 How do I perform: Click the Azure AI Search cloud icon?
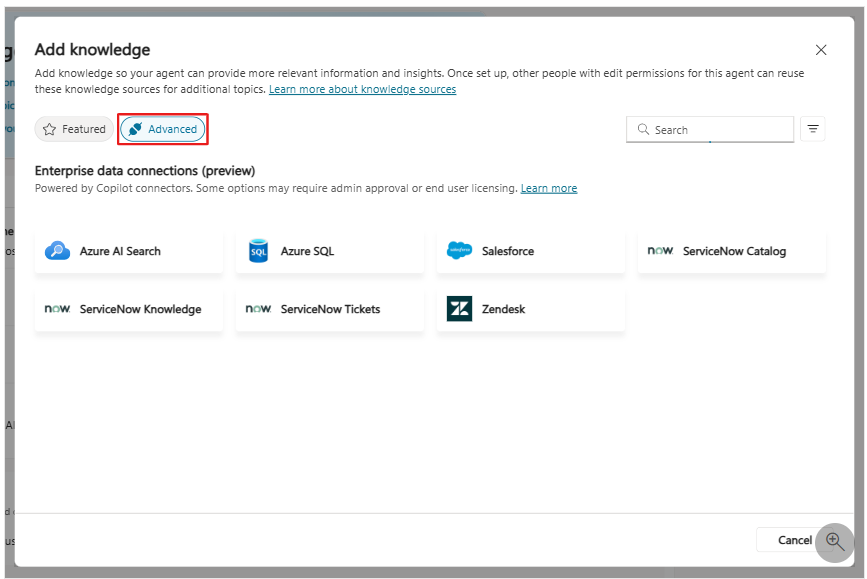[x=57, y=251]
